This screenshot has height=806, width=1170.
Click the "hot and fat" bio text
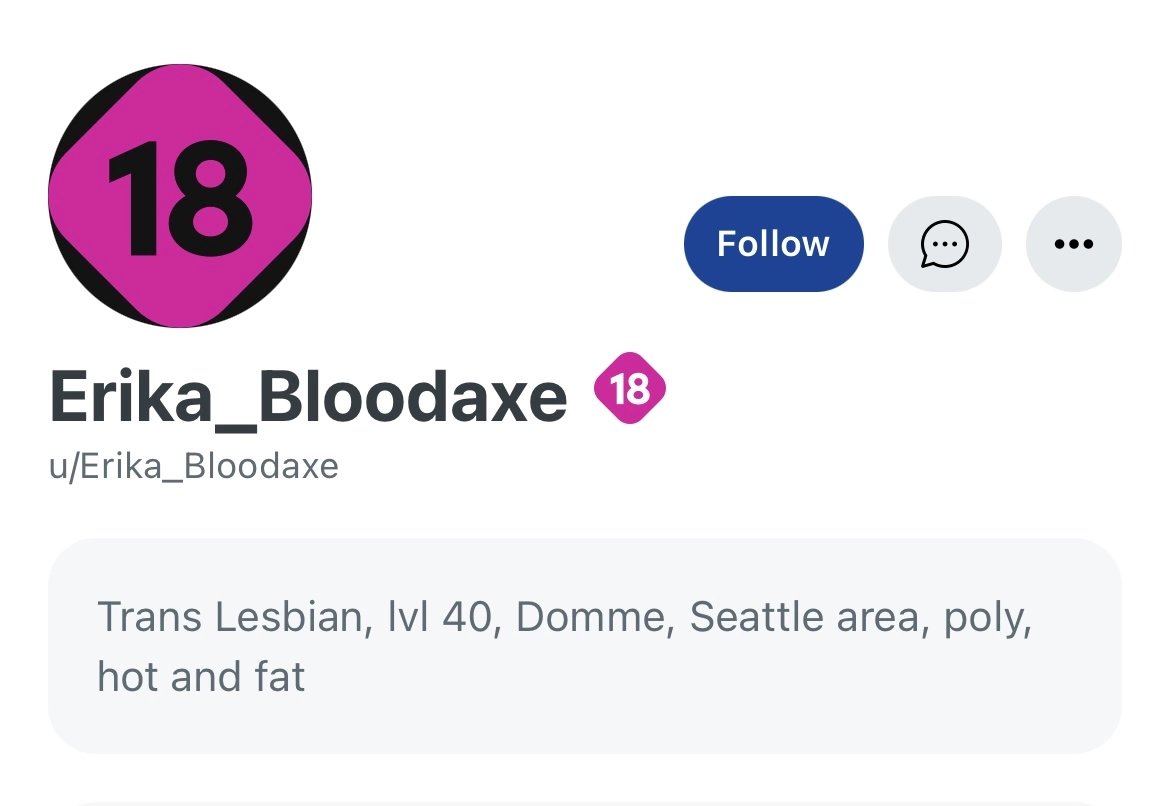click(x=201, y=677)
